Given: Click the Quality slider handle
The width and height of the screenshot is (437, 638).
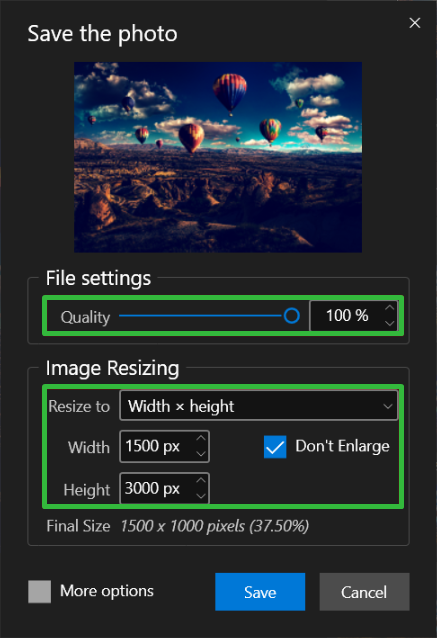Looking at the screenshot, I should click(292, 316).
